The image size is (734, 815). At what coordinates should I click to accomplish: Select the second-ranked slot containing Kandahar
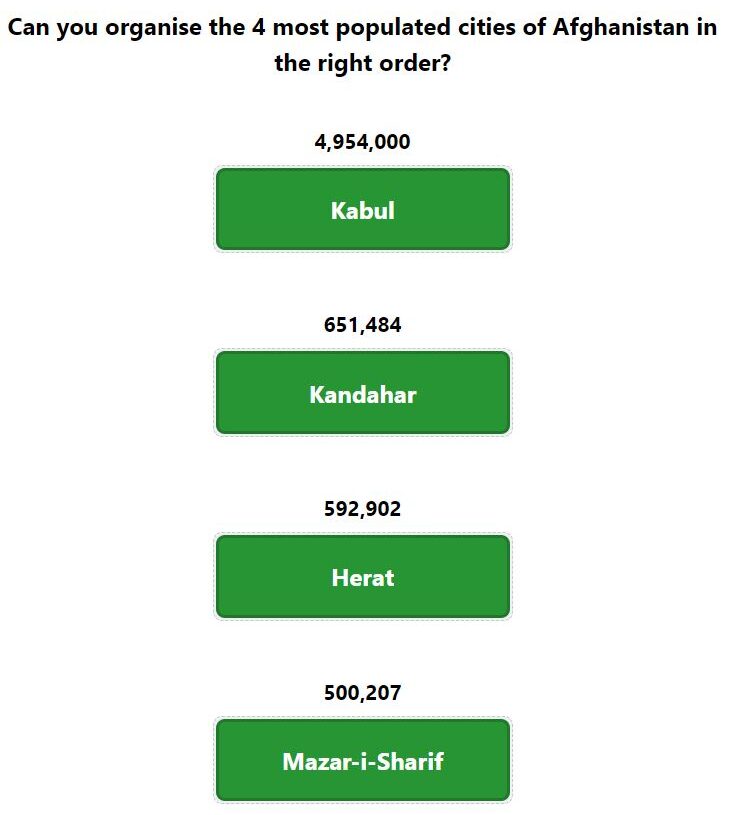[x=363, y=392]
